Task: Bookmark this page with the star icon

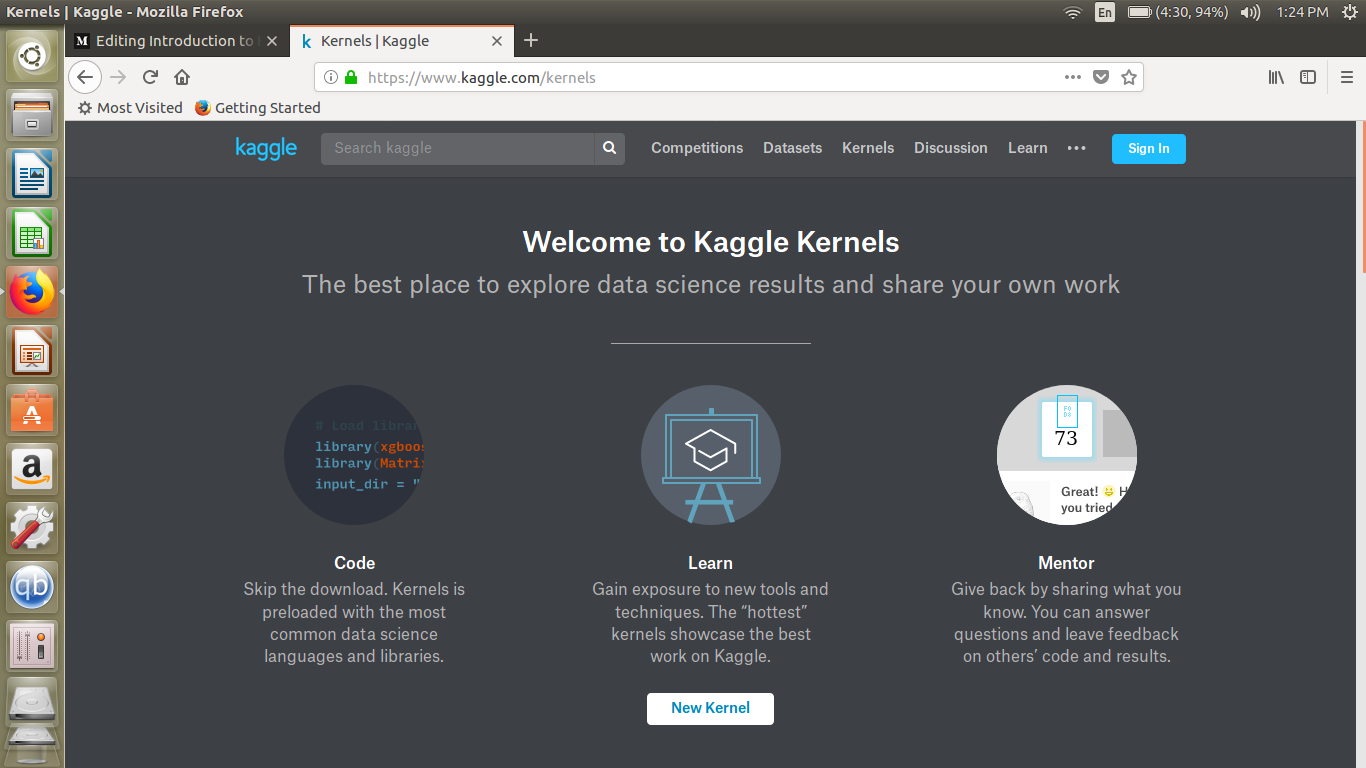Action: tap(1129, 77)
